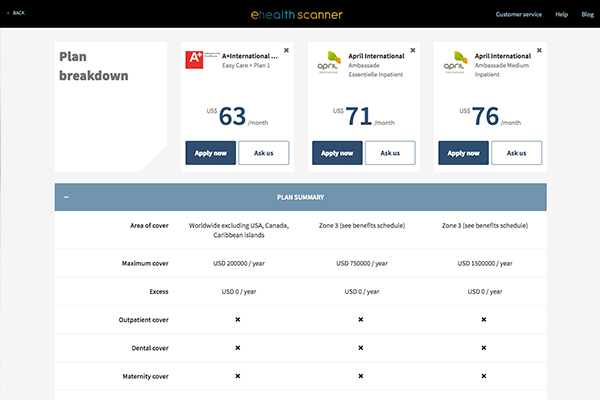Click 'USD 750000 / year' maximum cover

(362, 263)
